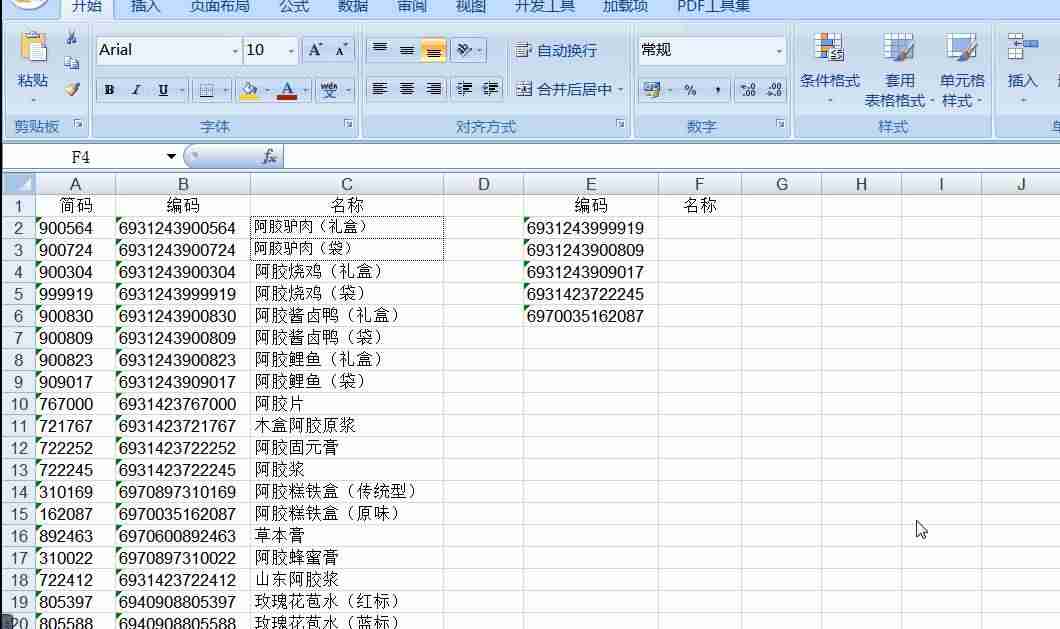The width and height of the screenshot is (1060, 629).
Task: Toggle italic formatting
Action: pos(136,89)
